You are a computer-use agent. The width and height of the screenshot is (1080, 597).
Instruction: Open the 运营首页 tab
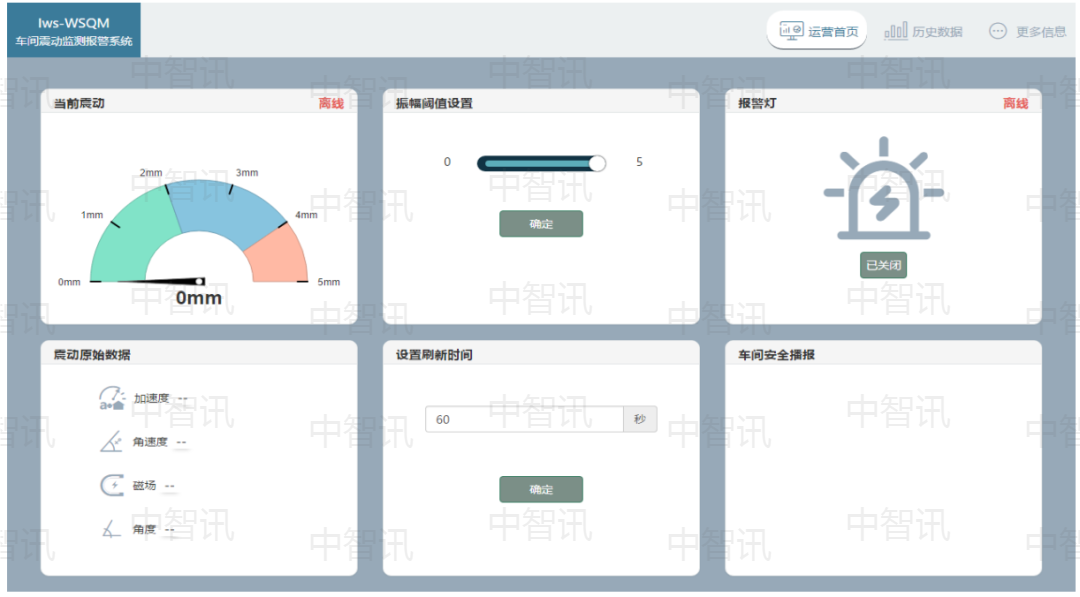[x=817, y=31]
